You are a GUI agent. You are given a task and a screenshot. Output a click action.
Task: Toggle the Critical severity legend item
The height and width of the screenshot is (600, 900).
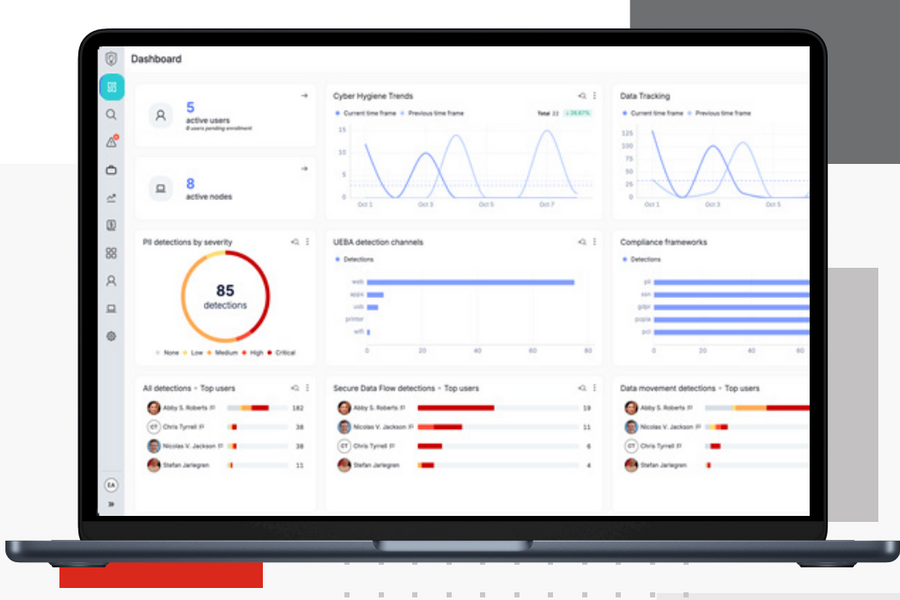[x=281, y=353]
